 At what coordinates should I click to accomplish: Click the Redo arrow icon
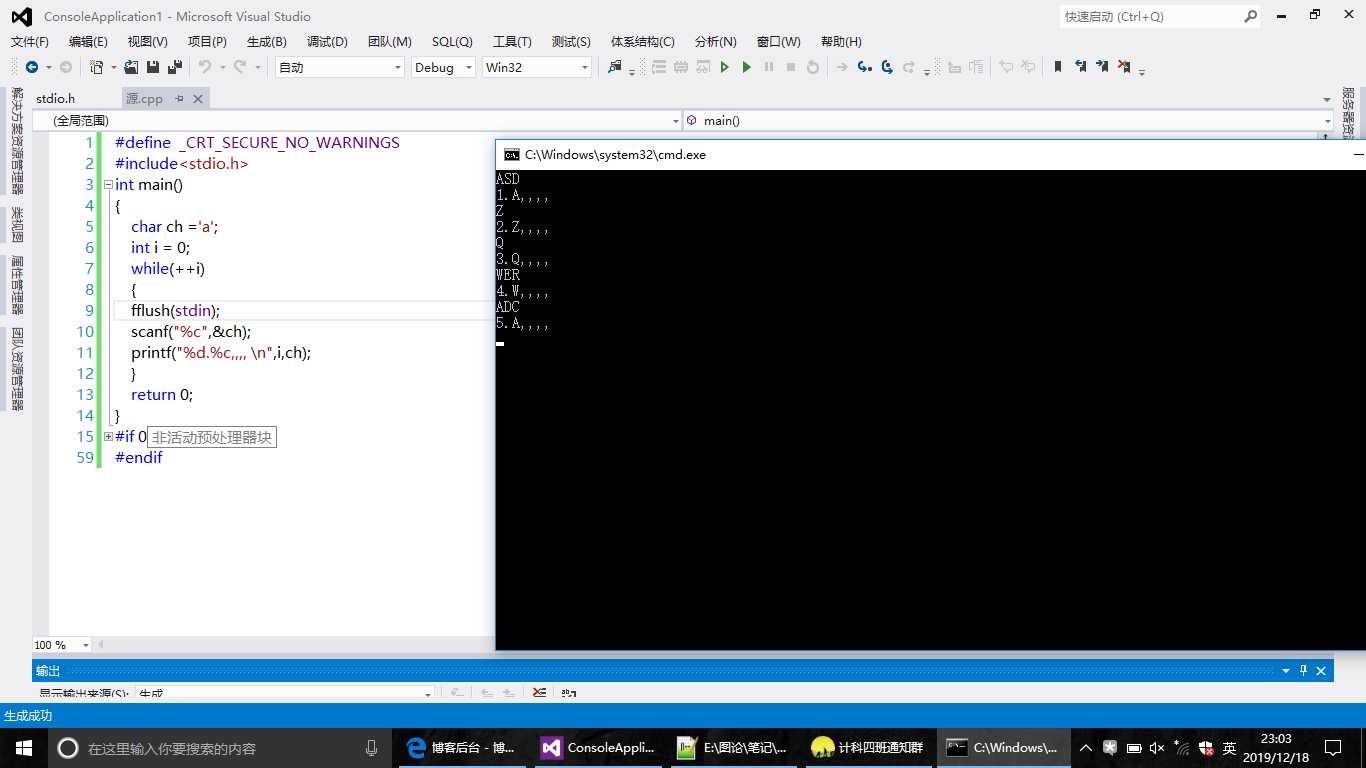(x=240, y=67)
